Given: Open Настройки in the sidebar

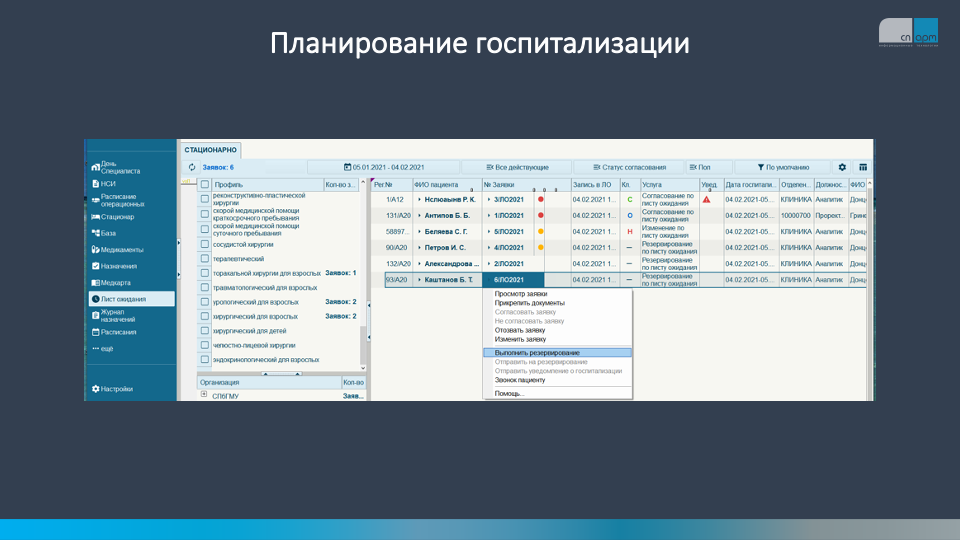Looking at the screenshot, I should click(112, 389).
